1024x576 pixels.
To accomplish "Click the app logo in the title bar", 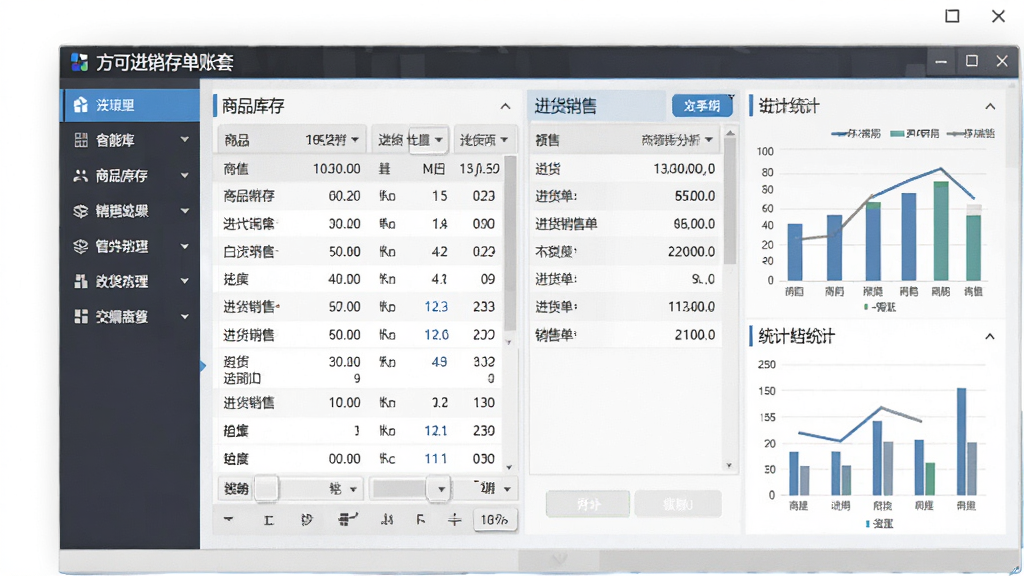I will [x=79, y=62].
